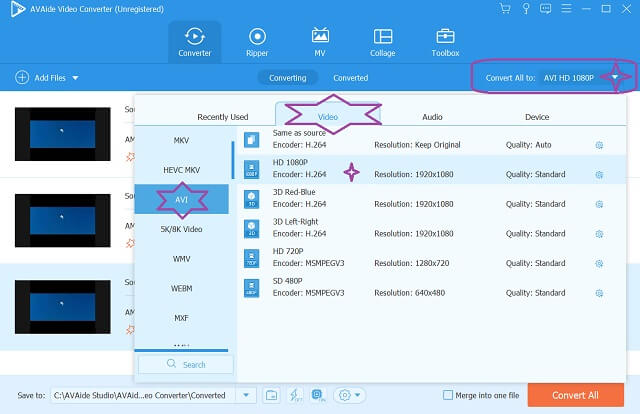The width and height of the screenshot is (640, 414).
Task: Select AVI in the format list
Action: click(181, 199)
